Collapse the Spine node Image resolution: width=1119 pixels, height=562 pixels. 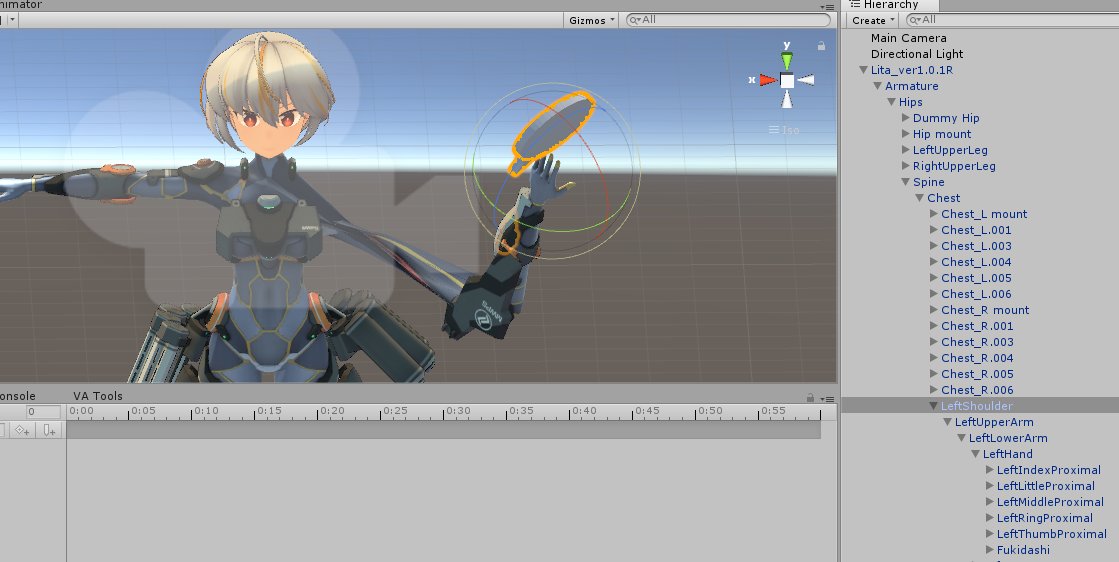pyautogui.click(x=906, y=182)
